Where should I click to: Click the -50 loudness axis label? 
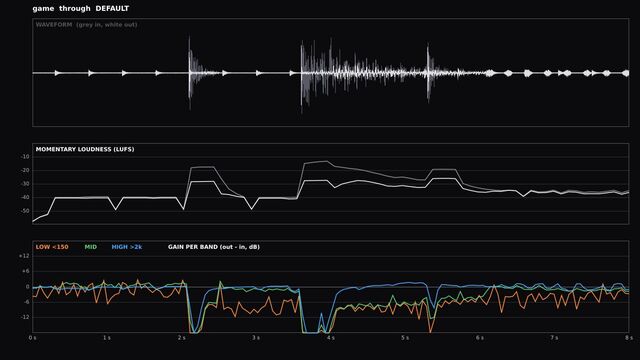tap(25, 211)
